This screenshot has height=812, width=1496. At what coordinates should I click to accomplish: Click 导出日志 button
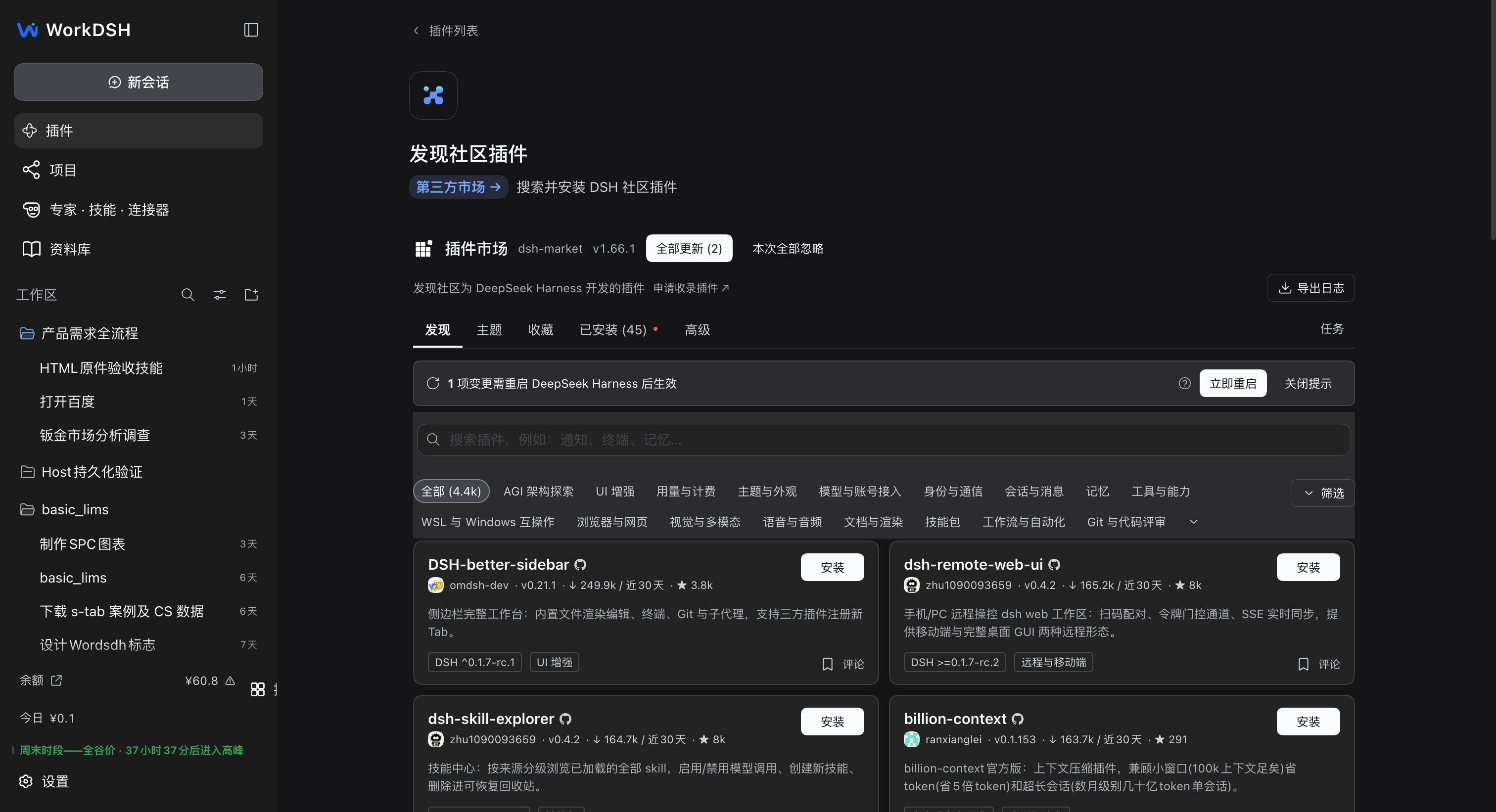tap(1311, 288)
